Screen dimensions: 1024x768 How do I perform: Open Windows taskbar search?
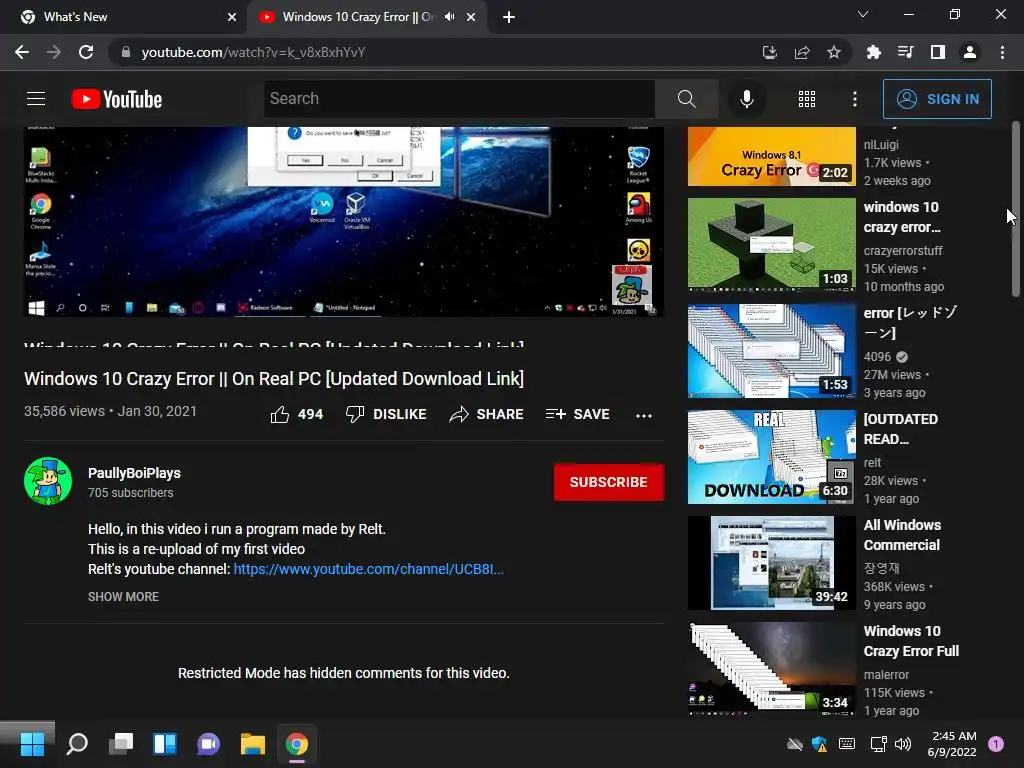77,744
